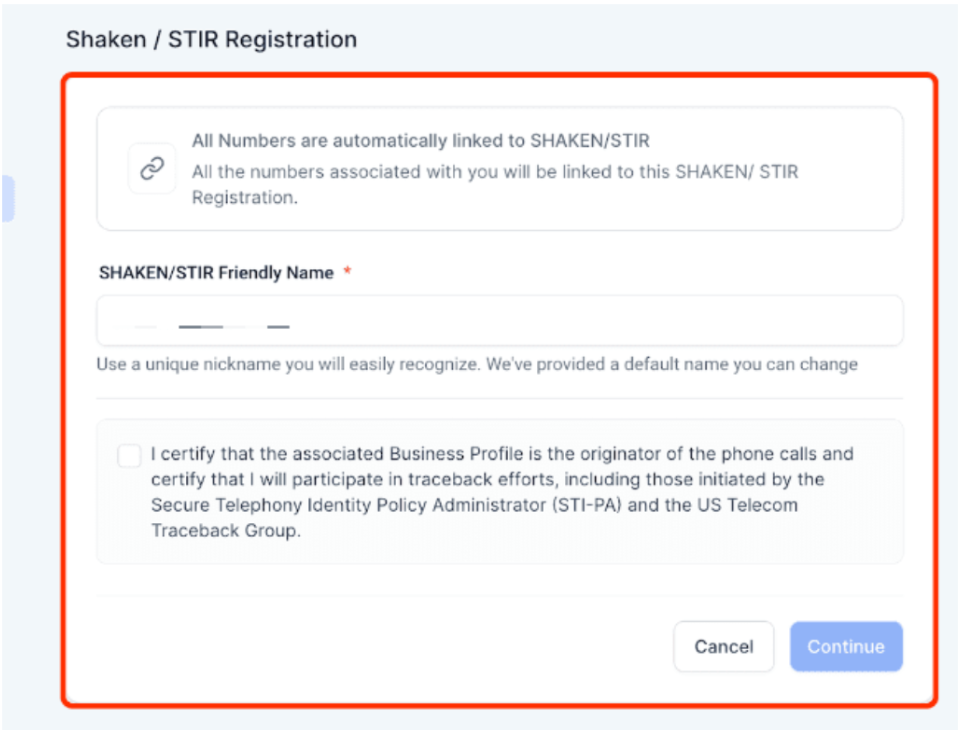
Task: Click the SHAKEN/STIR Friendly Name label
Action: point(216,273)
